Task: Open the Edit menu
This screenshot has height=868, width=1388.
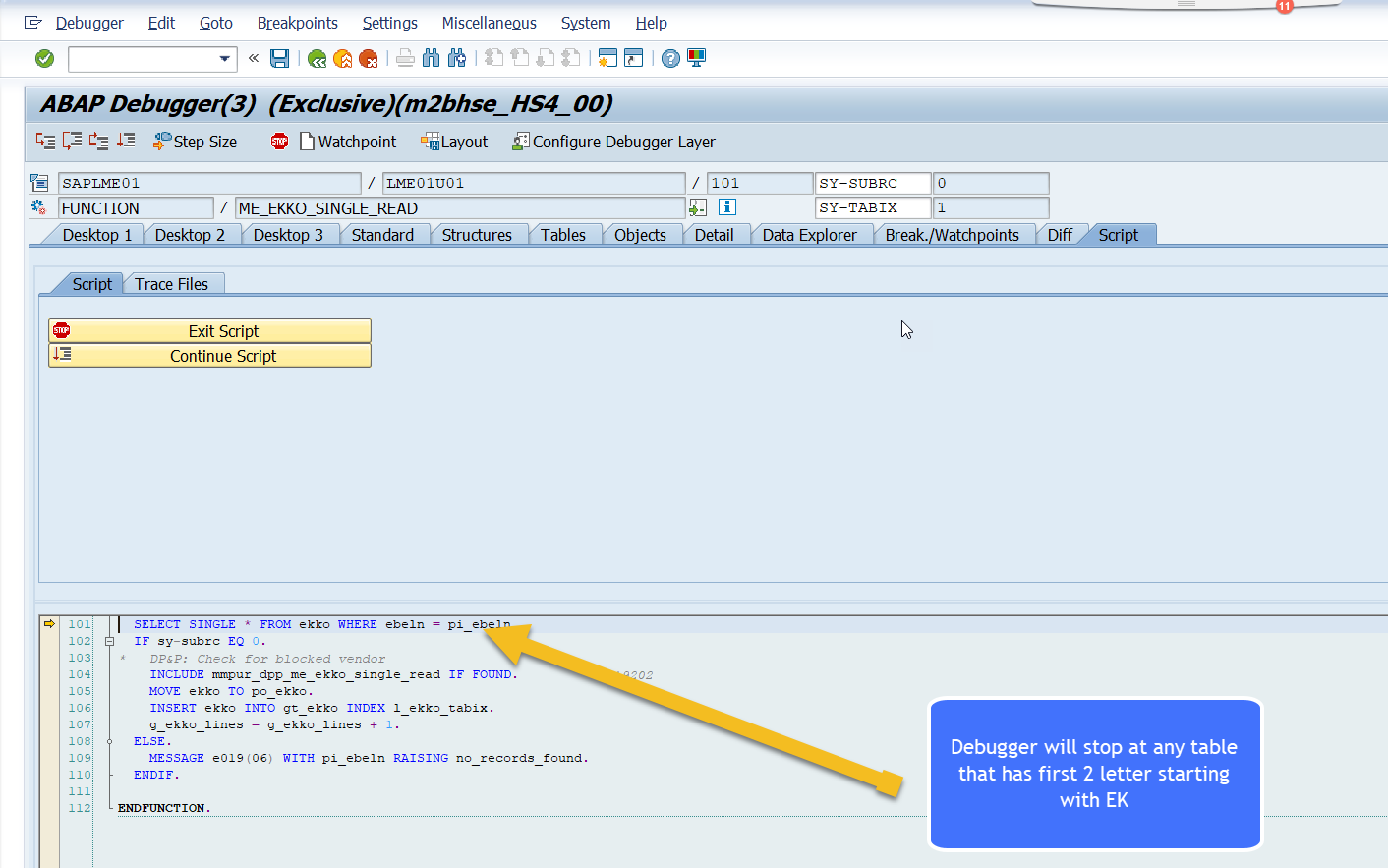Action: tap(161, 23)
